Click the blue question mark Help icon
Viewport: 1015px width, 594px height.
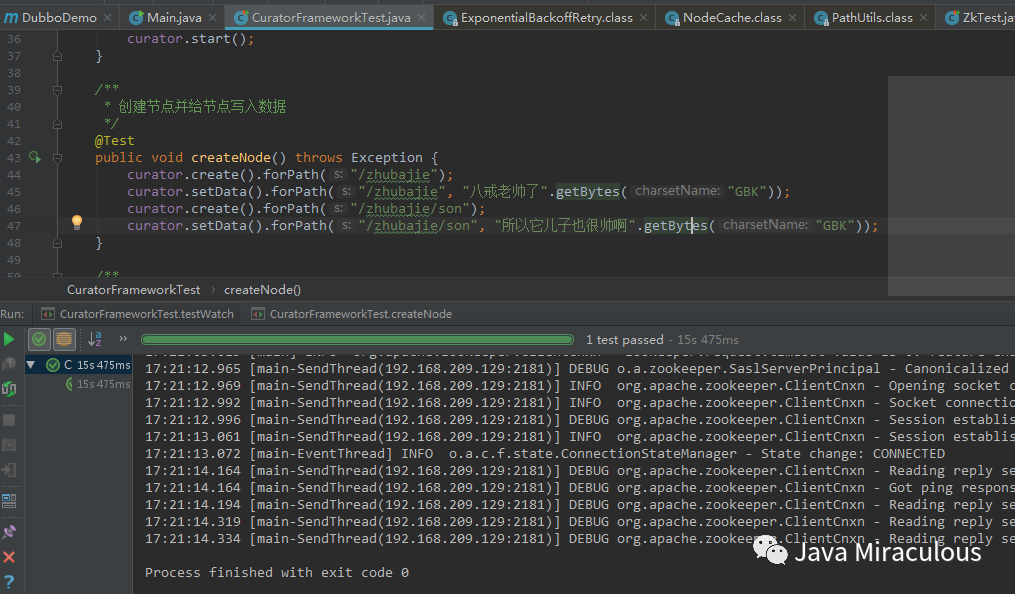point(8,582)
